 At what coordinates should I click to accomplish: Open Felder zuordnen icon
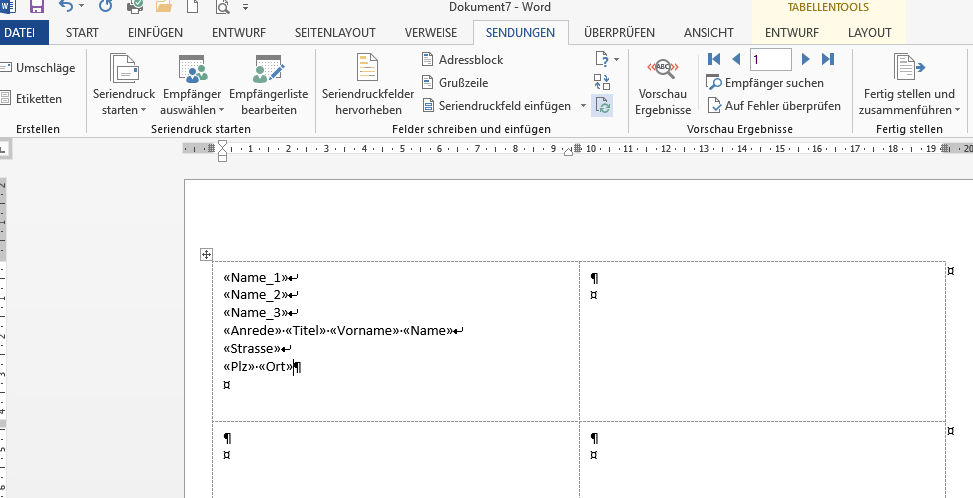(602, 82)
